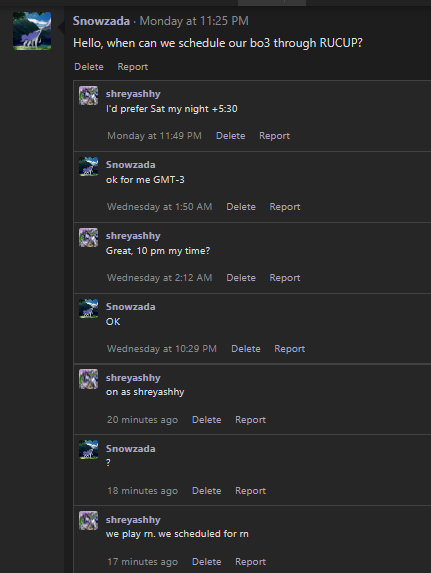The width and height of the screenshot is (431, 573).
Task: Click shreyashhy's avatar on the 'on as shreyashhy' comment
Action: pyautogui.click(x=88, y=379)
